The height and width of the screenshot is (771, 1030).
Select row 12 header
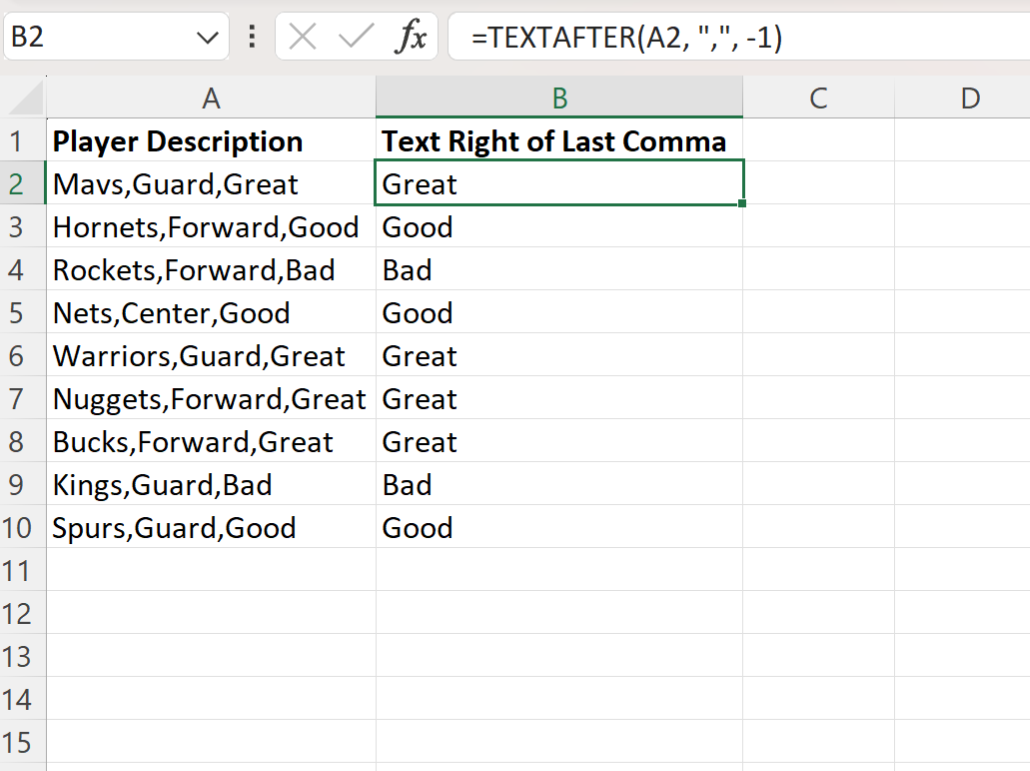tap(23, 613)
